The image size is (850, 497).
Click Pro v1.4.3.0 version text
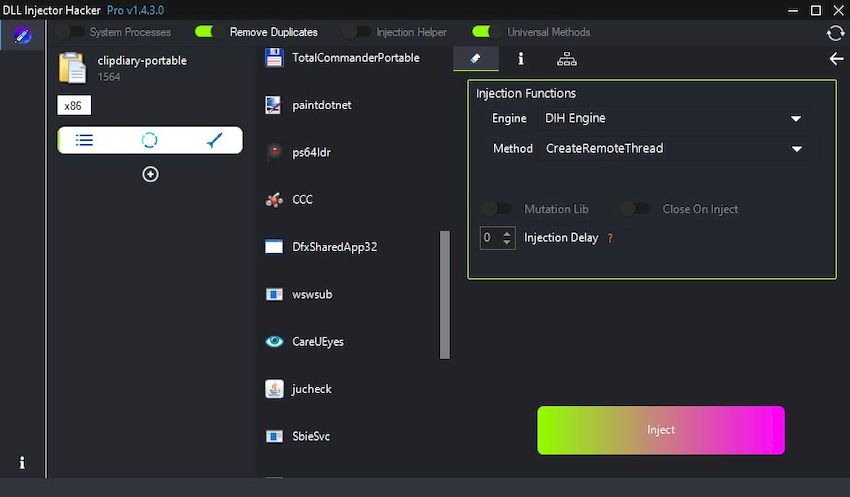pos(135,10)
